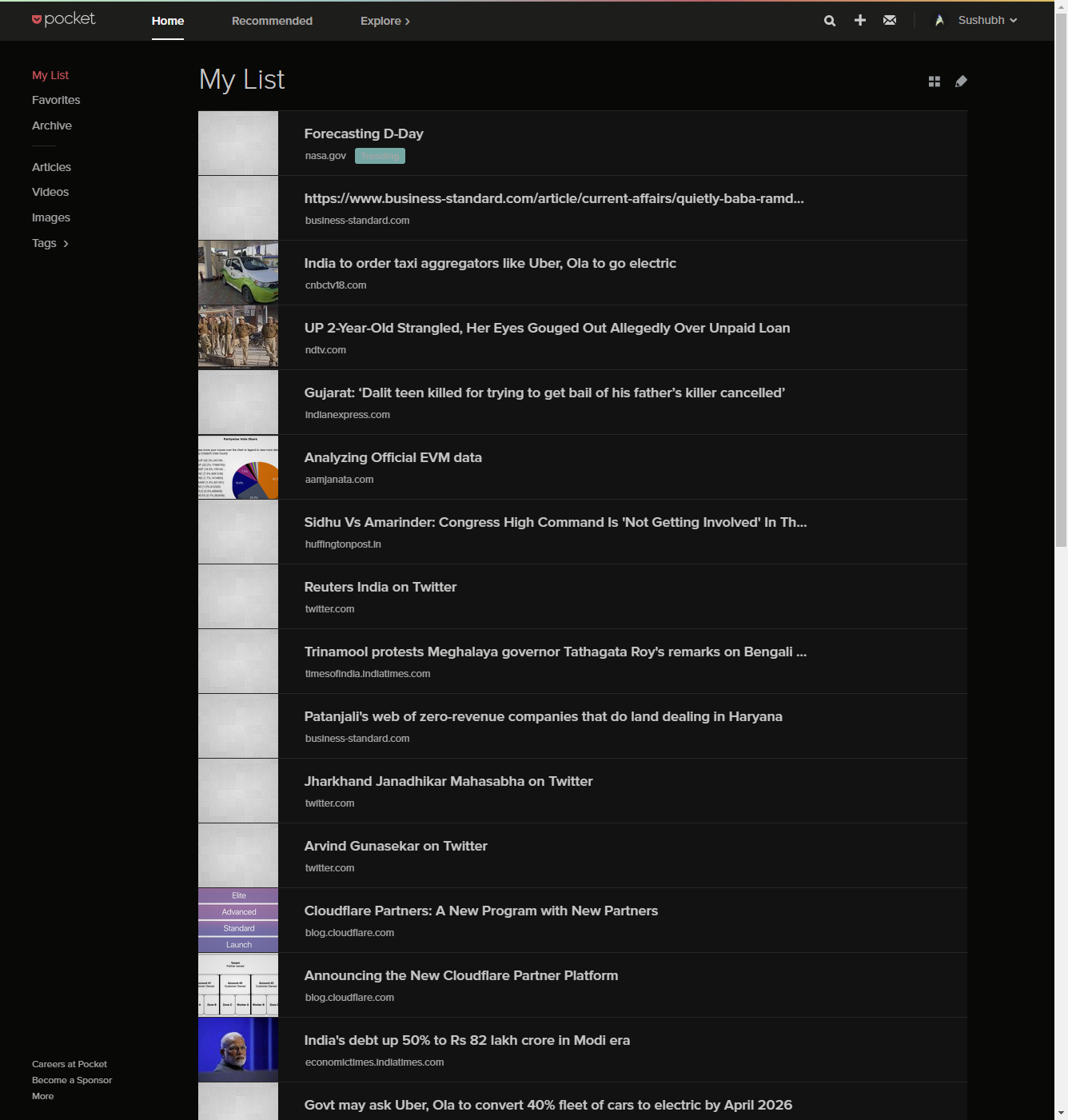Click the cnbctv18.com source label
The width and height of the screenshot is (1068, 1120).
point(336,285)
